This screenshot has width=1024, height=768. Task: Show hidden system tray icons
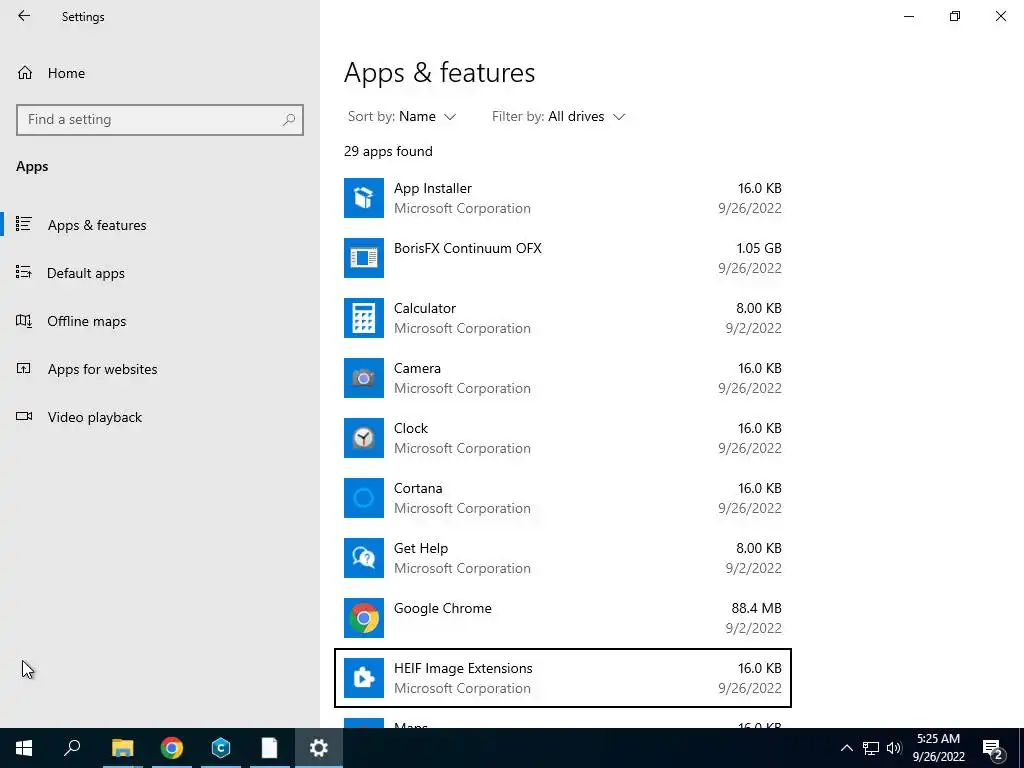click(x=846, y=748)
